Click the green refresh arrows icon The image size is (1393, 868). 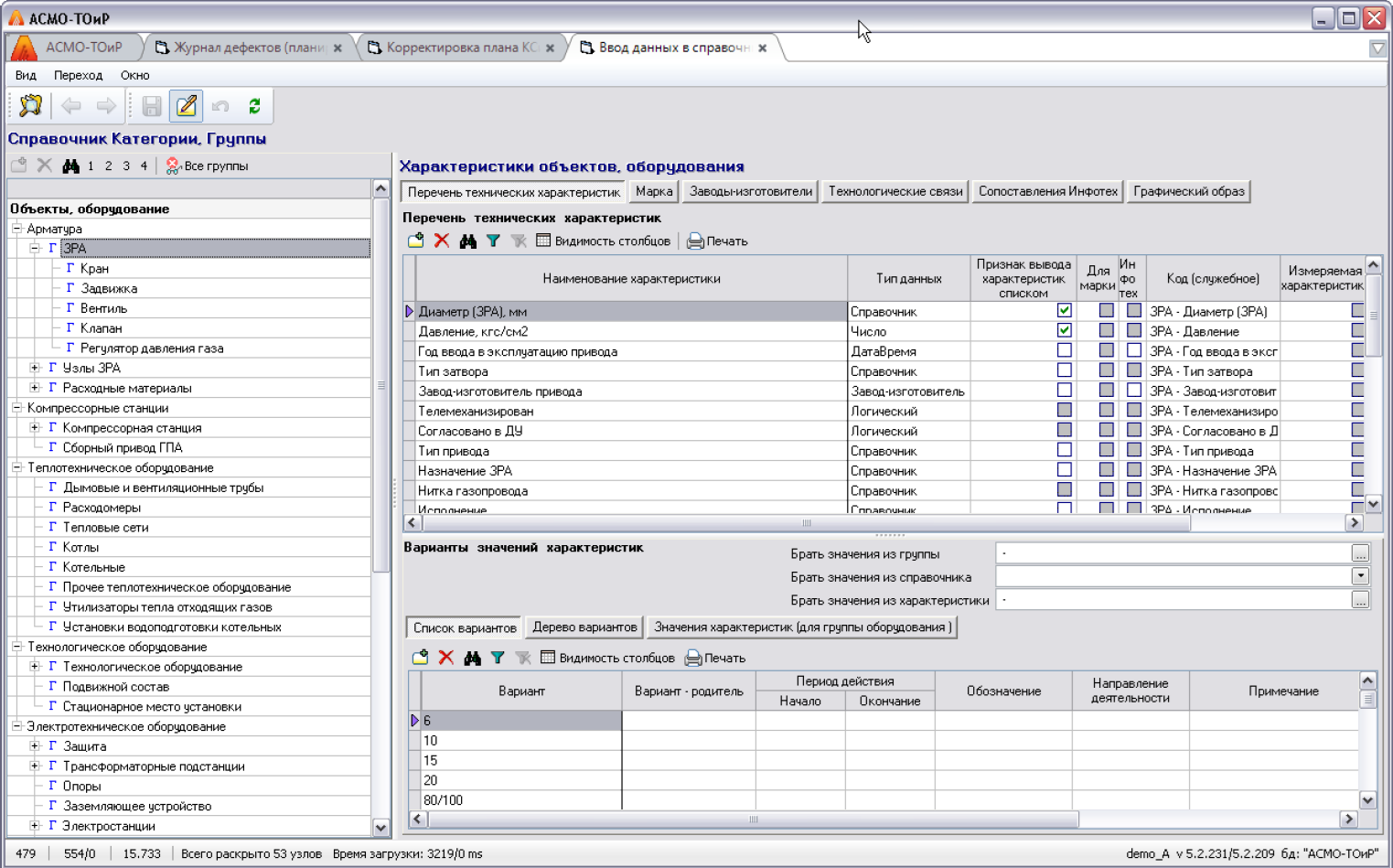point(254,106)
